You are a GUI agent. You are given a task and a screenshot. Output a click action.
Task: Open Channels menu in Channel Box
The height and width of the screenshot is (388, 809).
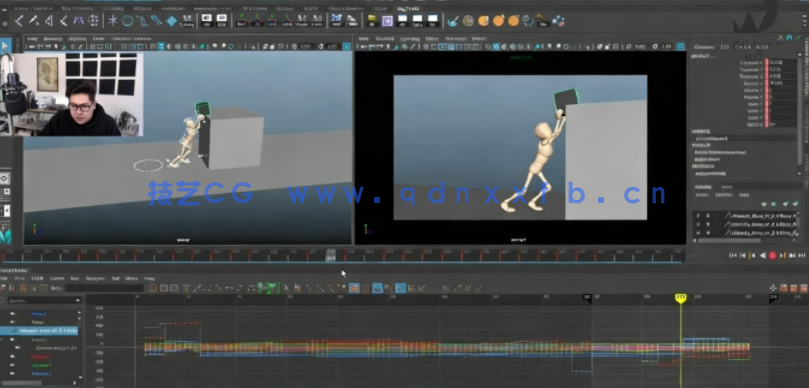point(704,47)
